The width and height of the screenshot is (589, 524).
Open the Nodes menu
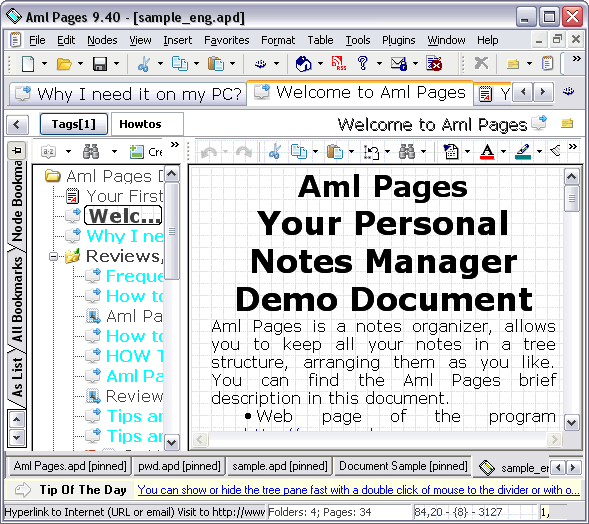[x=102, y=40]
